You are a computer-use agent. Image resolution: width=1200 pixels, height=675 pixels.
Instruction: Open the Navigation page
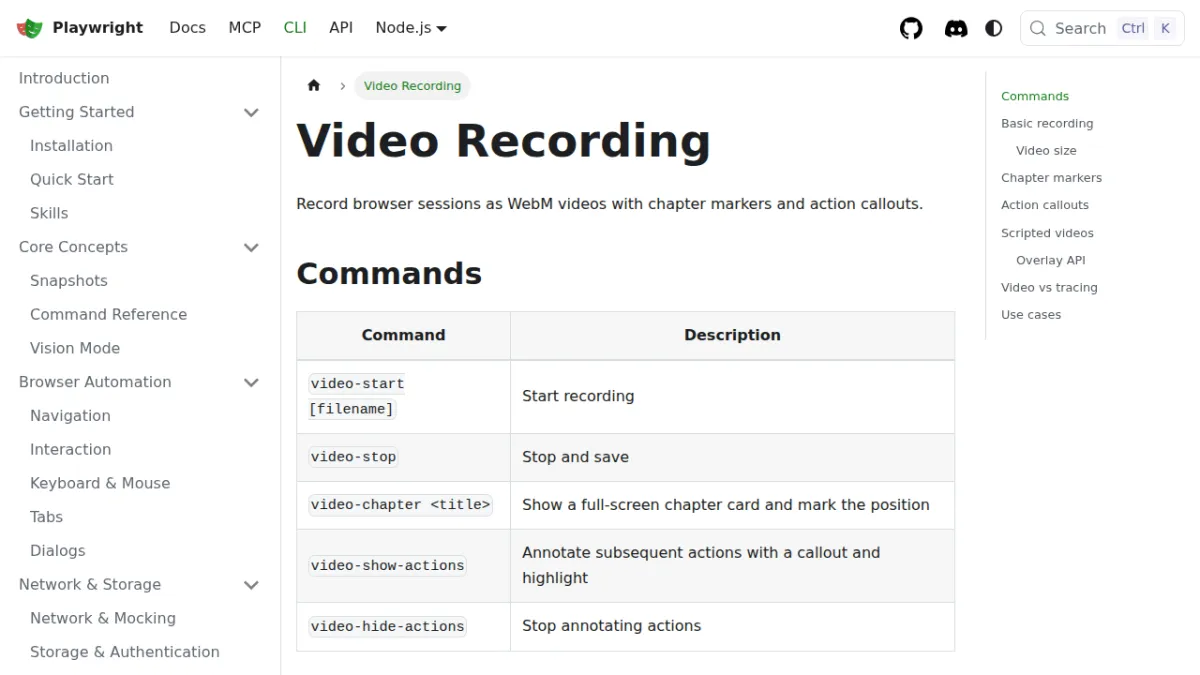(x=70, y=416)
